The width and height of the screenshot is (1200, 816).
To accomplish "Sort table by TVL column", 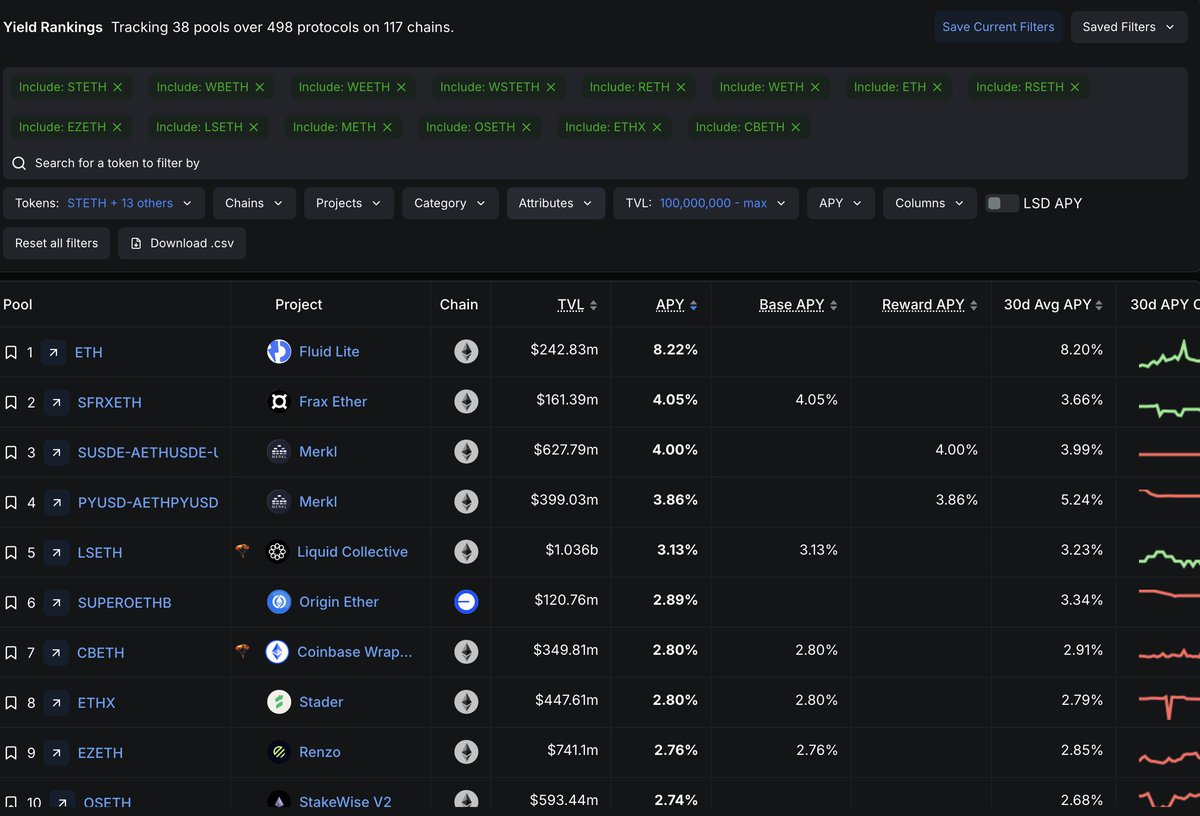I will 577,305.
